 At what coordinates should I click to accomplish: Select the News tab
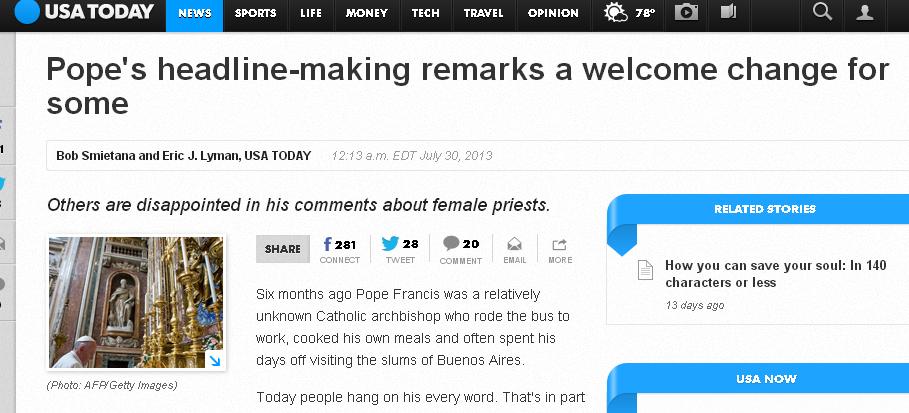194,14
